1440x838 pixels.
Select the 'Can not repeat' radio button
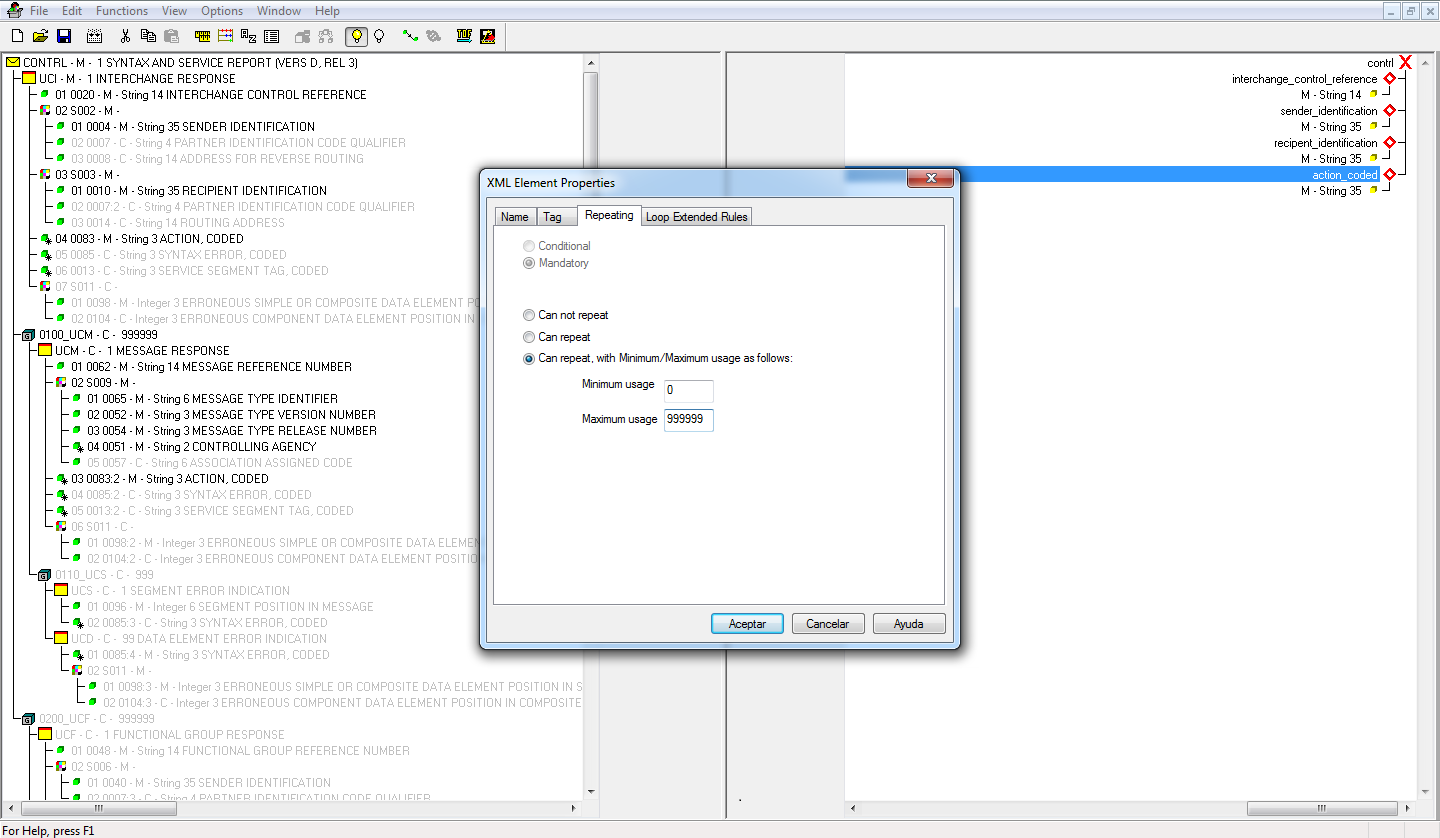528,315
